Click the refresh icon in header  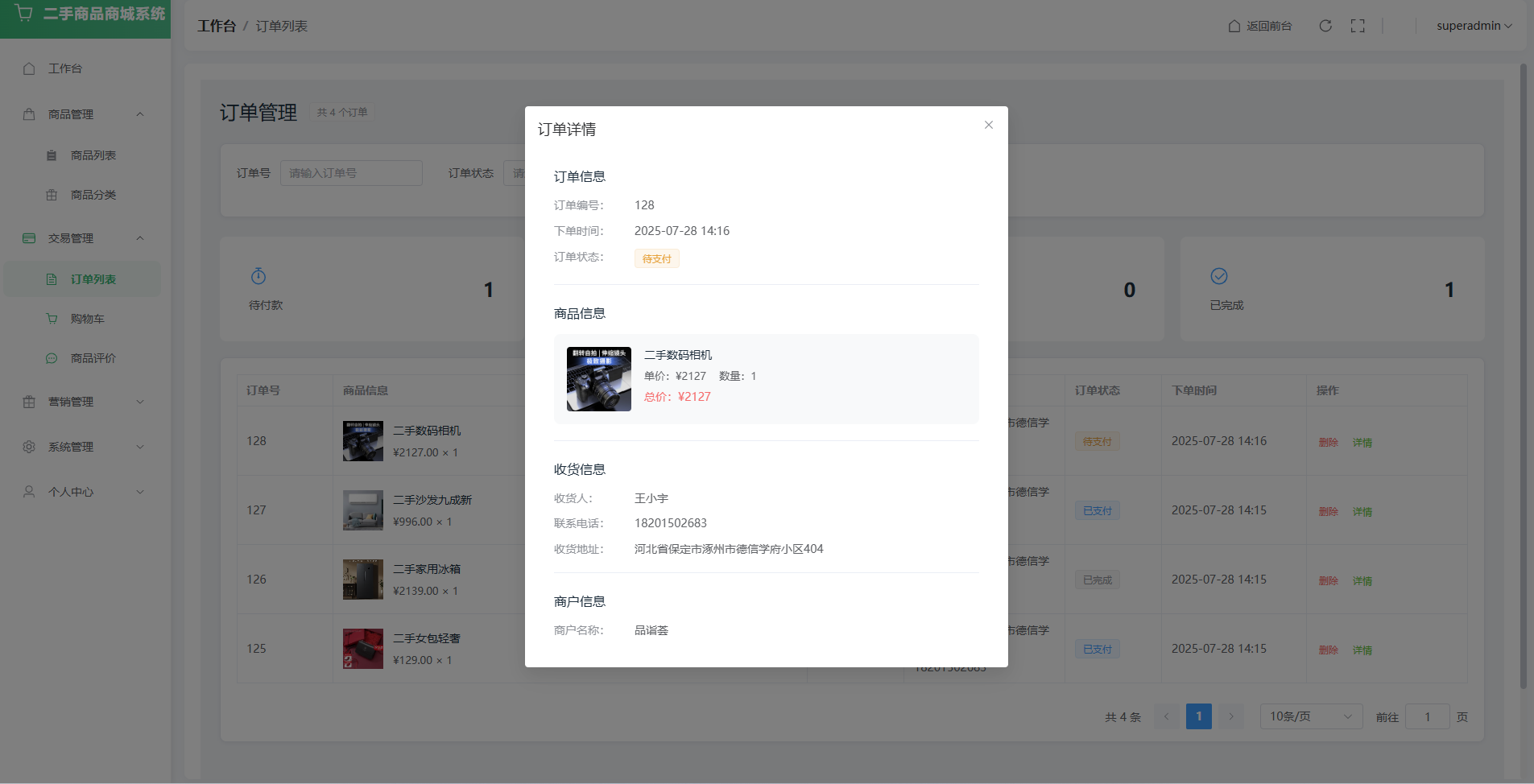1325,26
